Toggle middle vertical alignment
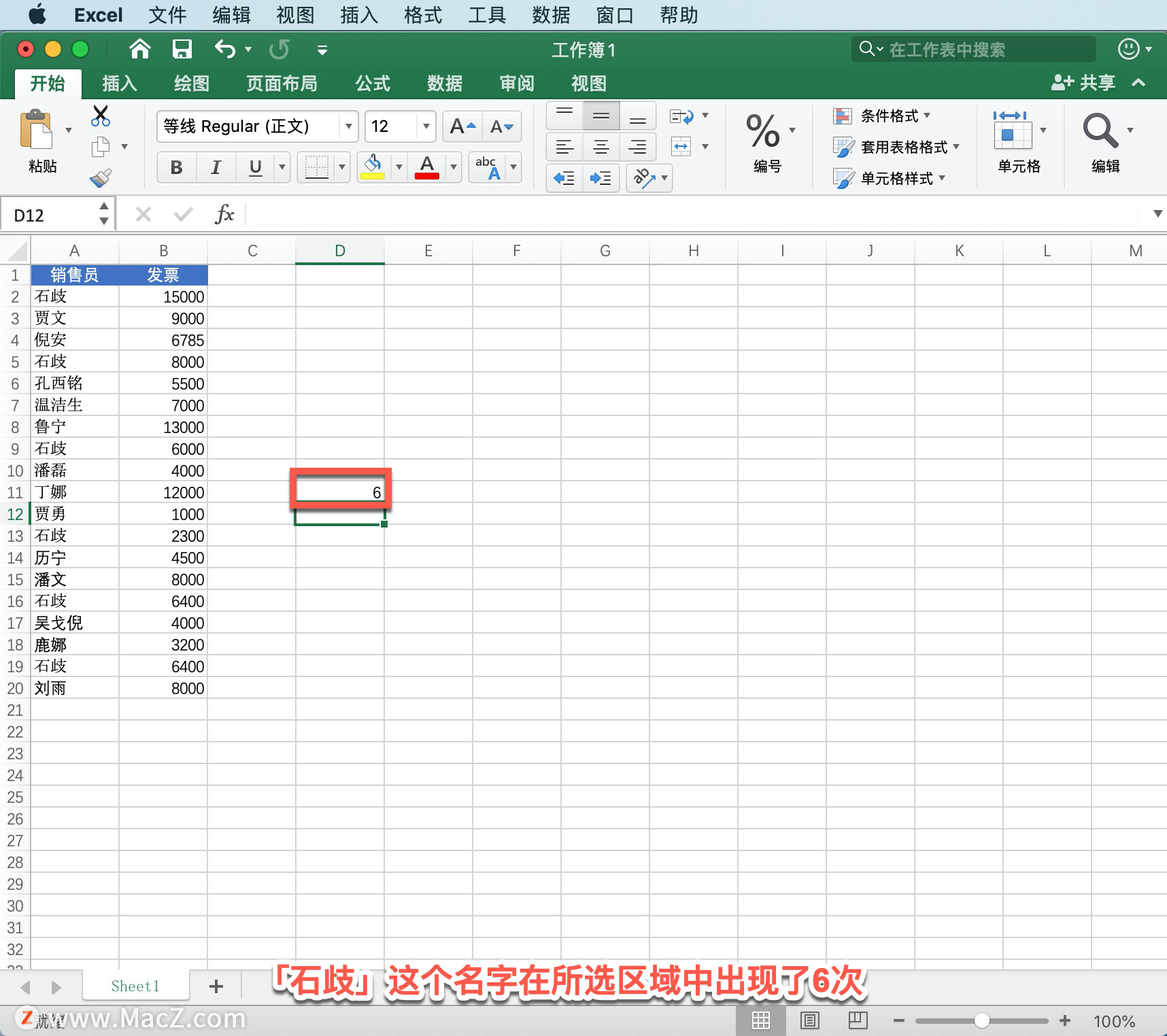Image resolution: width=1167 pixels, height=1036 pixels. pyautogui.click(x=601, y=116)
